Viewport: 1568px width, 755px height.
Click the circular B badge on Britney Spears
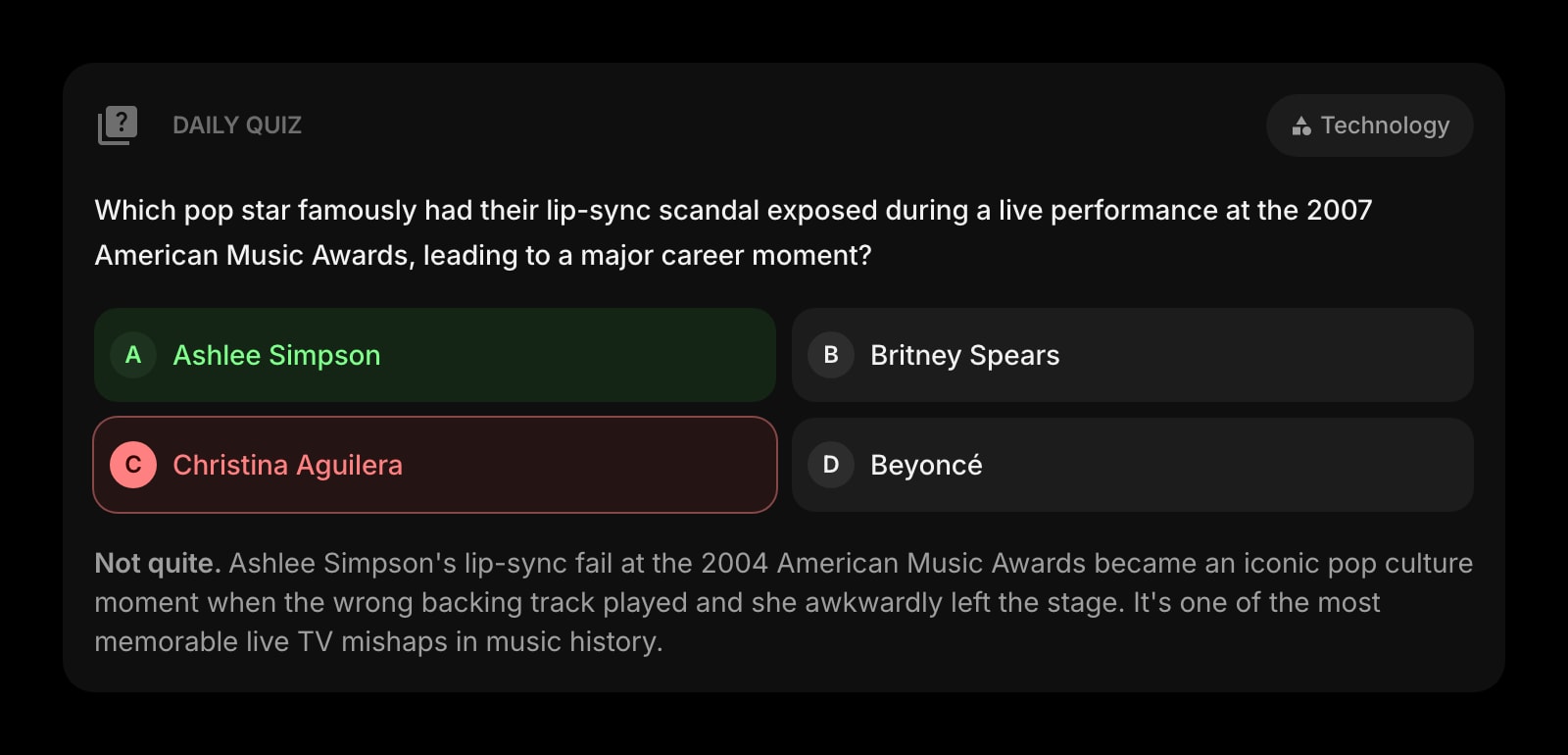pyautogui.click(x=830, y=355)
